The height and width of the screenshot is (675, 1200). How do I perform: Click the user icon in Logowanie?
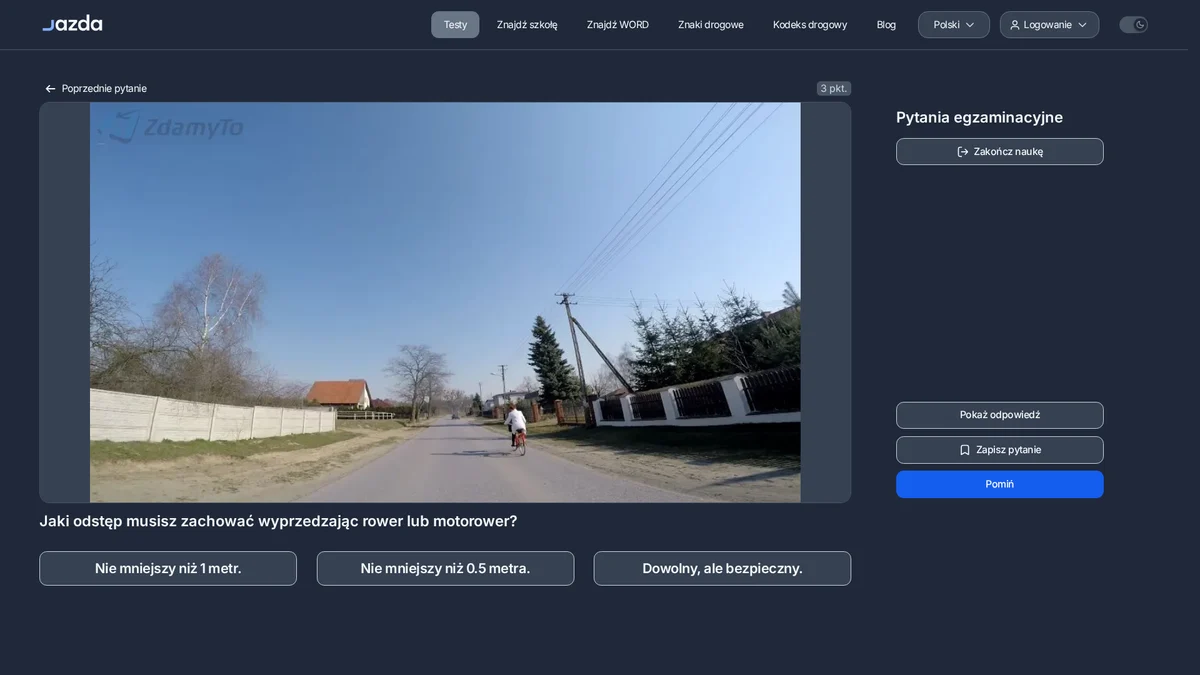[x=1015, y=25]
